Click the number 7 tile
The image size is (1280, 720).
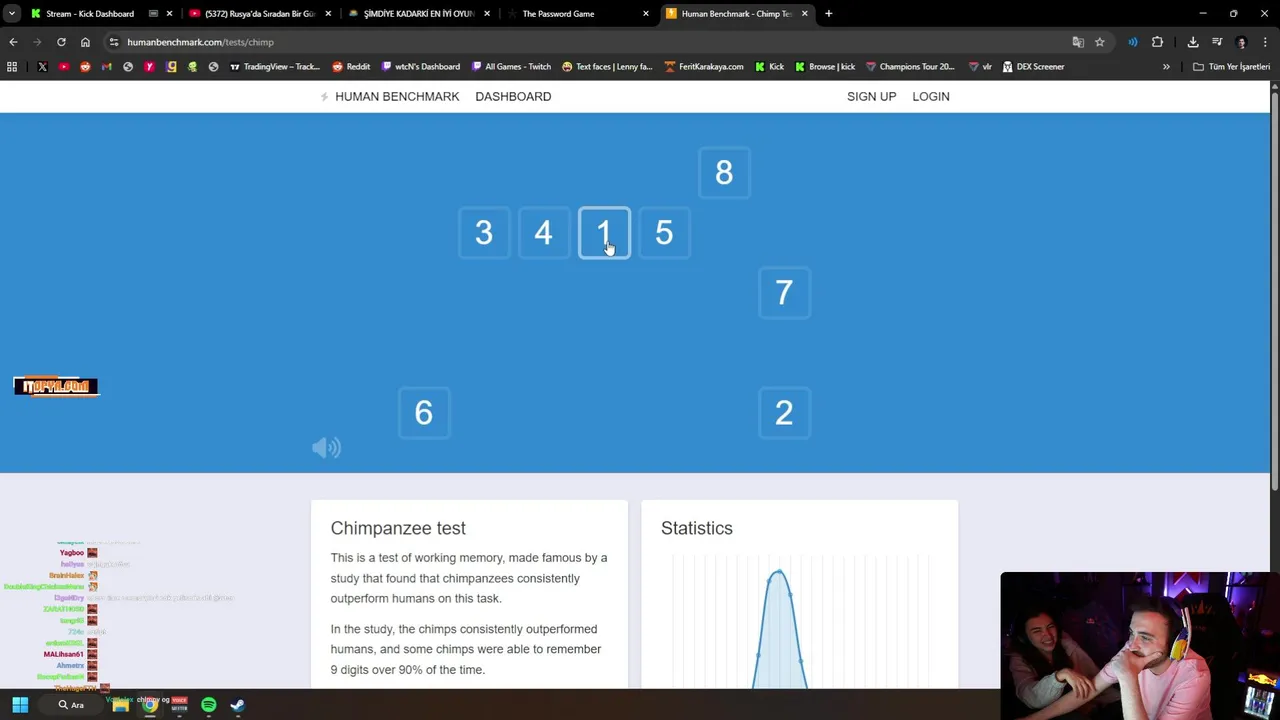point(784,293)
